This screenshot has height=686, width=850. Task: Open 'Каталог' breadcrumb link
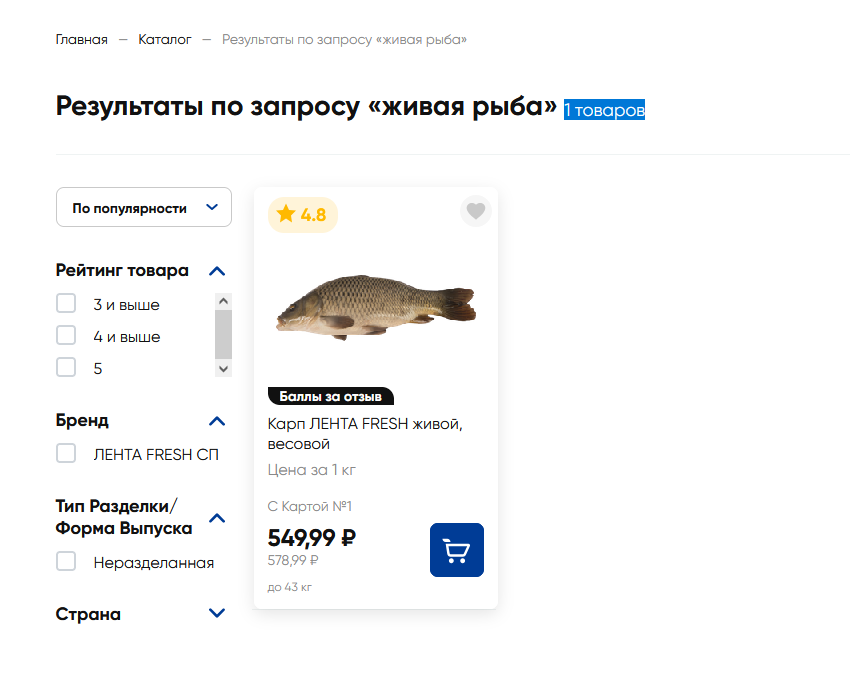[x=165, y=40]
